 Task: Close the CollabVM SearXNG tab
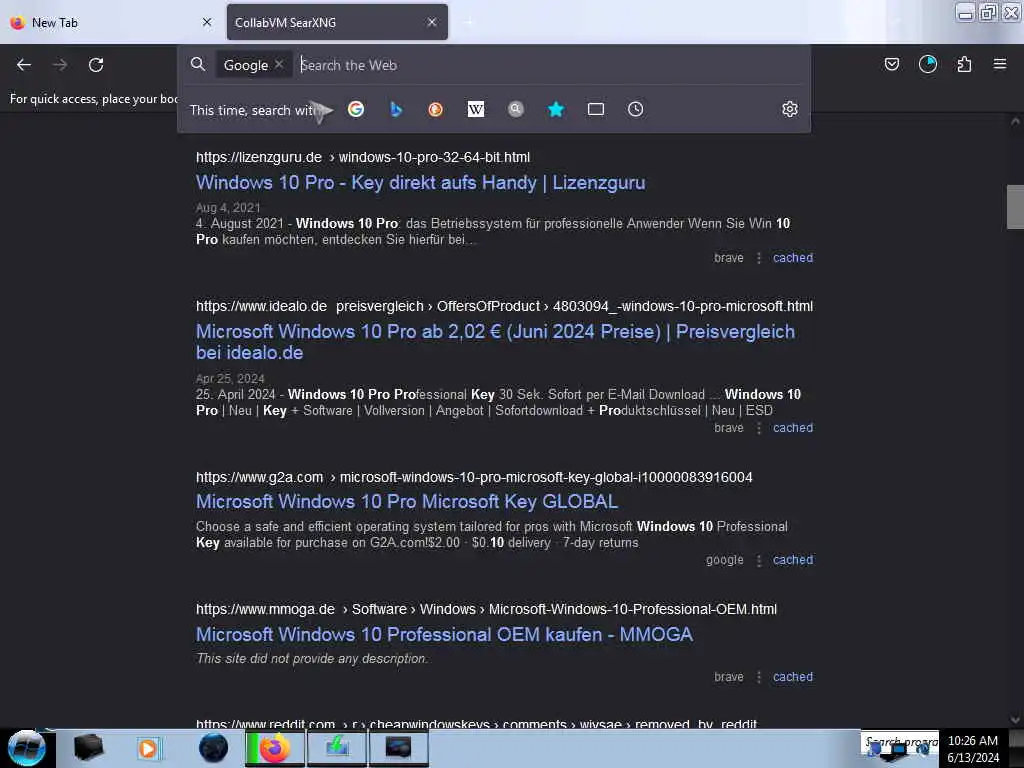(432, 22)
